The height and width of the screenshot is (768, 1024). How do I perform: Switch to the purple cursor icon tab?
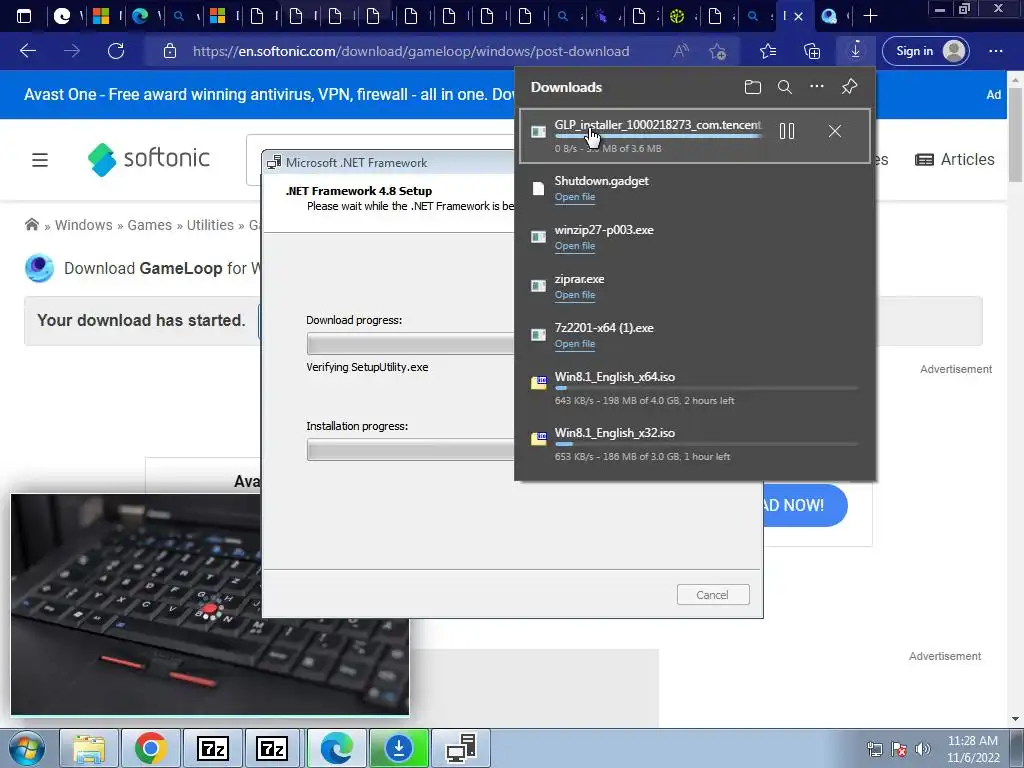(x=601, y=16)
